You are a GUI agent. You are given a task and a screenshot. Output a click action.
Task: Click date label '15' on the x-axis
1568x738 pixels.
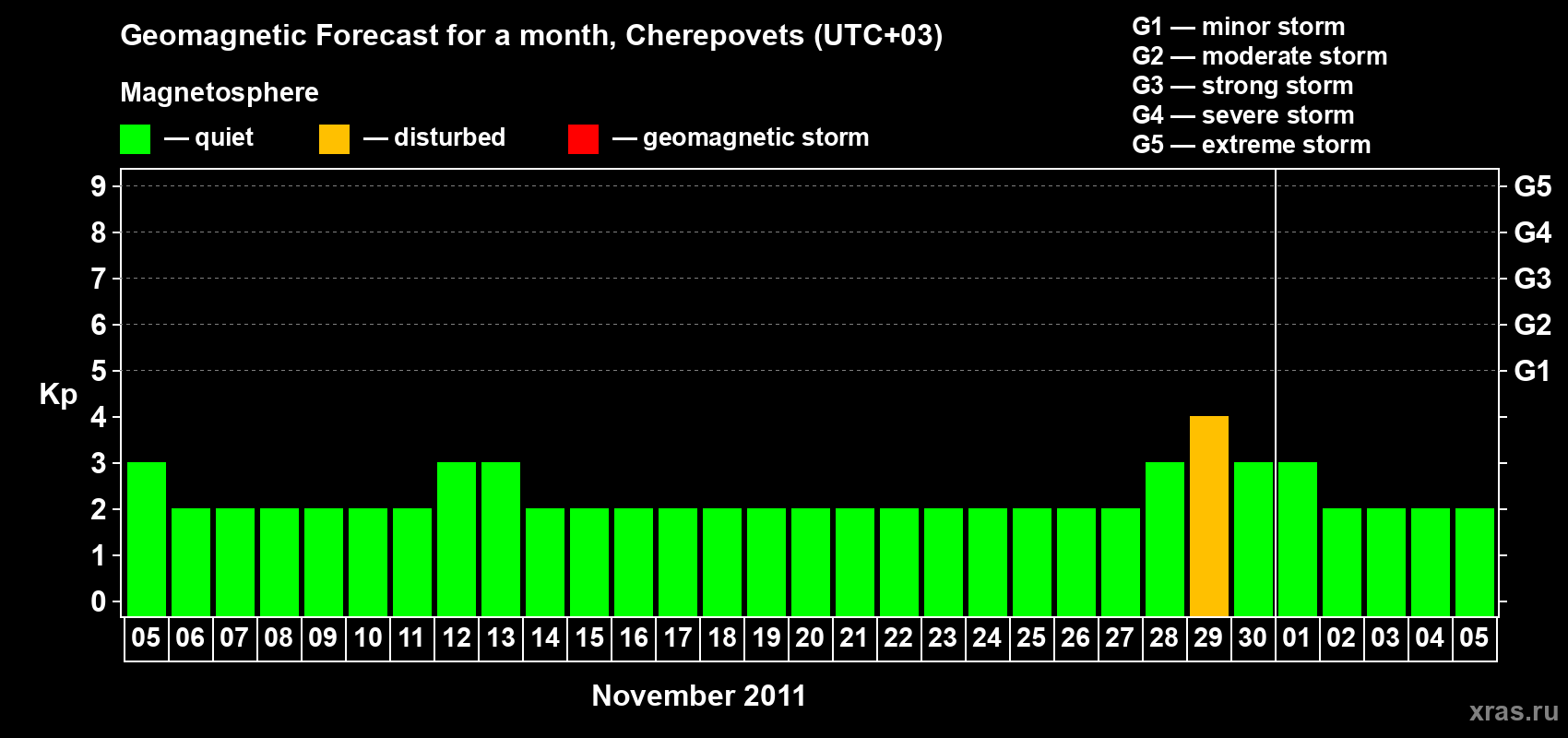589,638
